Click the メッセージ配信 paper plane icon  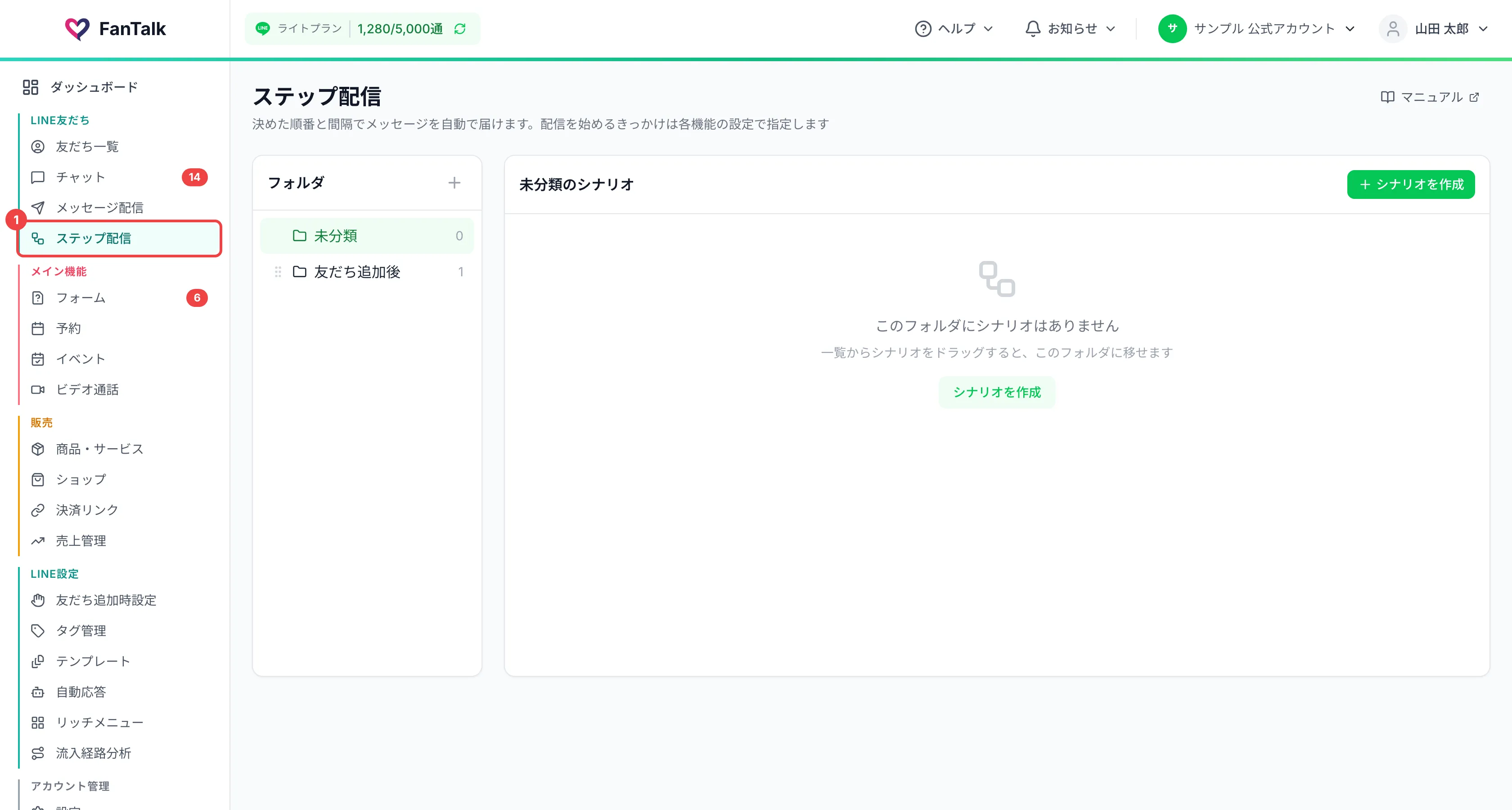coord(37,208)
